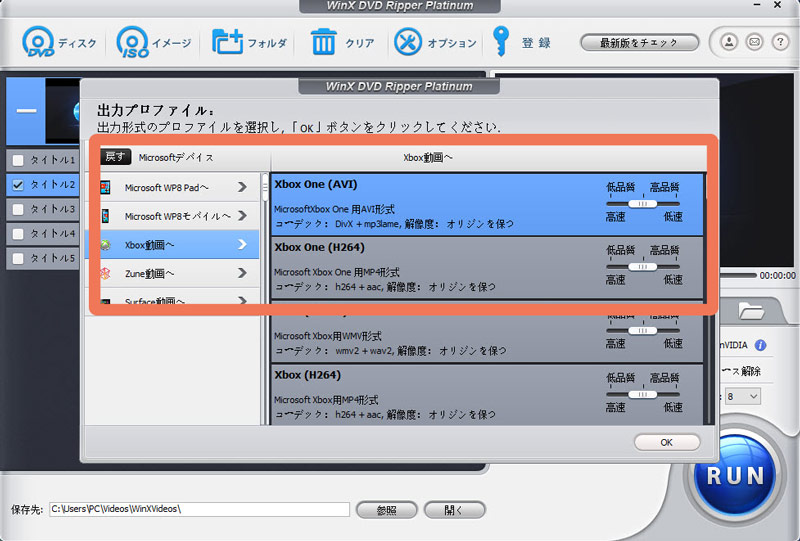Screen dimensions: 800x541
Task: Expand the Zune動画 category arrow
Action: tap(243, 272)
